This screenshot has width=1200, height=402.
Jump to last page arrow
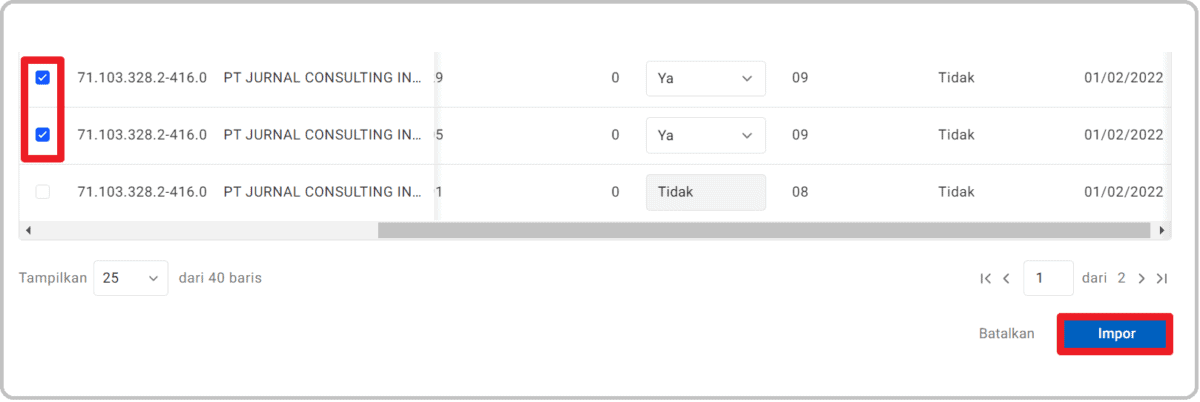tap(1161, 279)
